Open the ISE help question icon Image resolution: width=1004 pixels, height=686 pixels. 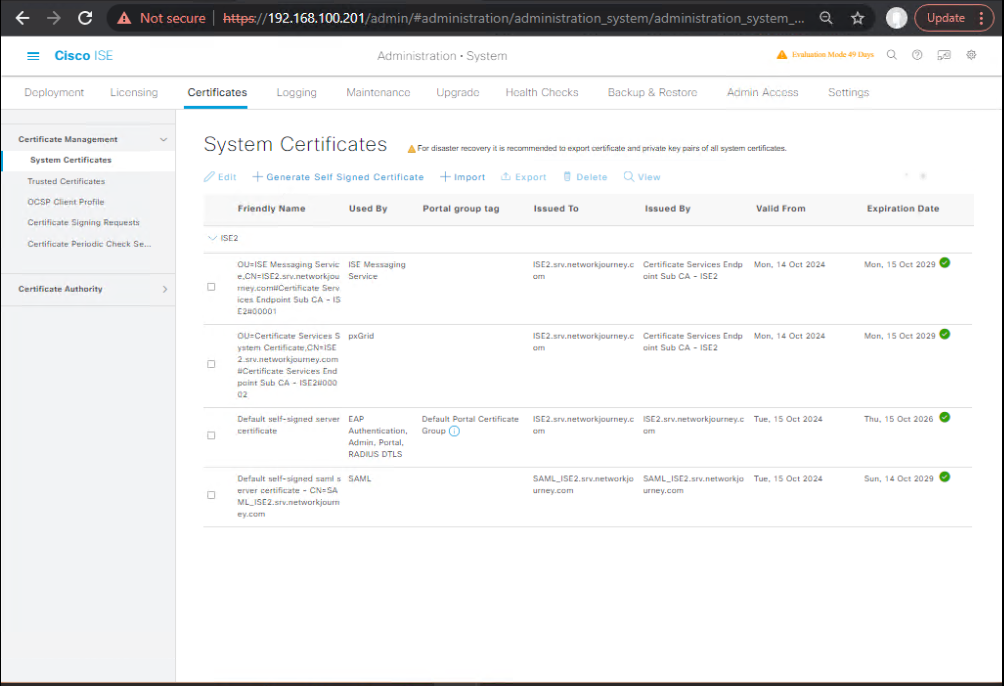click(x=917, y=55)
